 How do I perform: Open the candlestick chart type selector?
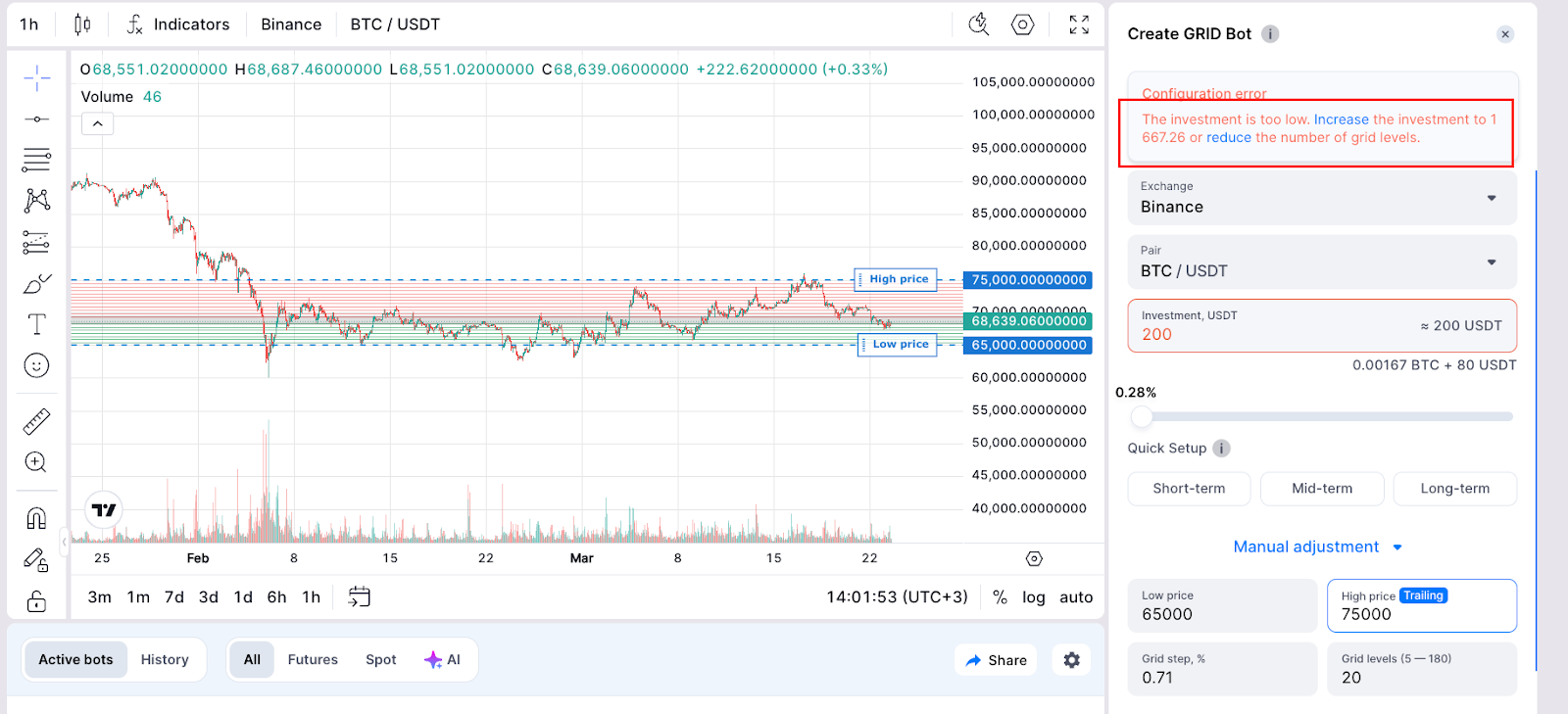pyautogui.click(x=82, y=24)
